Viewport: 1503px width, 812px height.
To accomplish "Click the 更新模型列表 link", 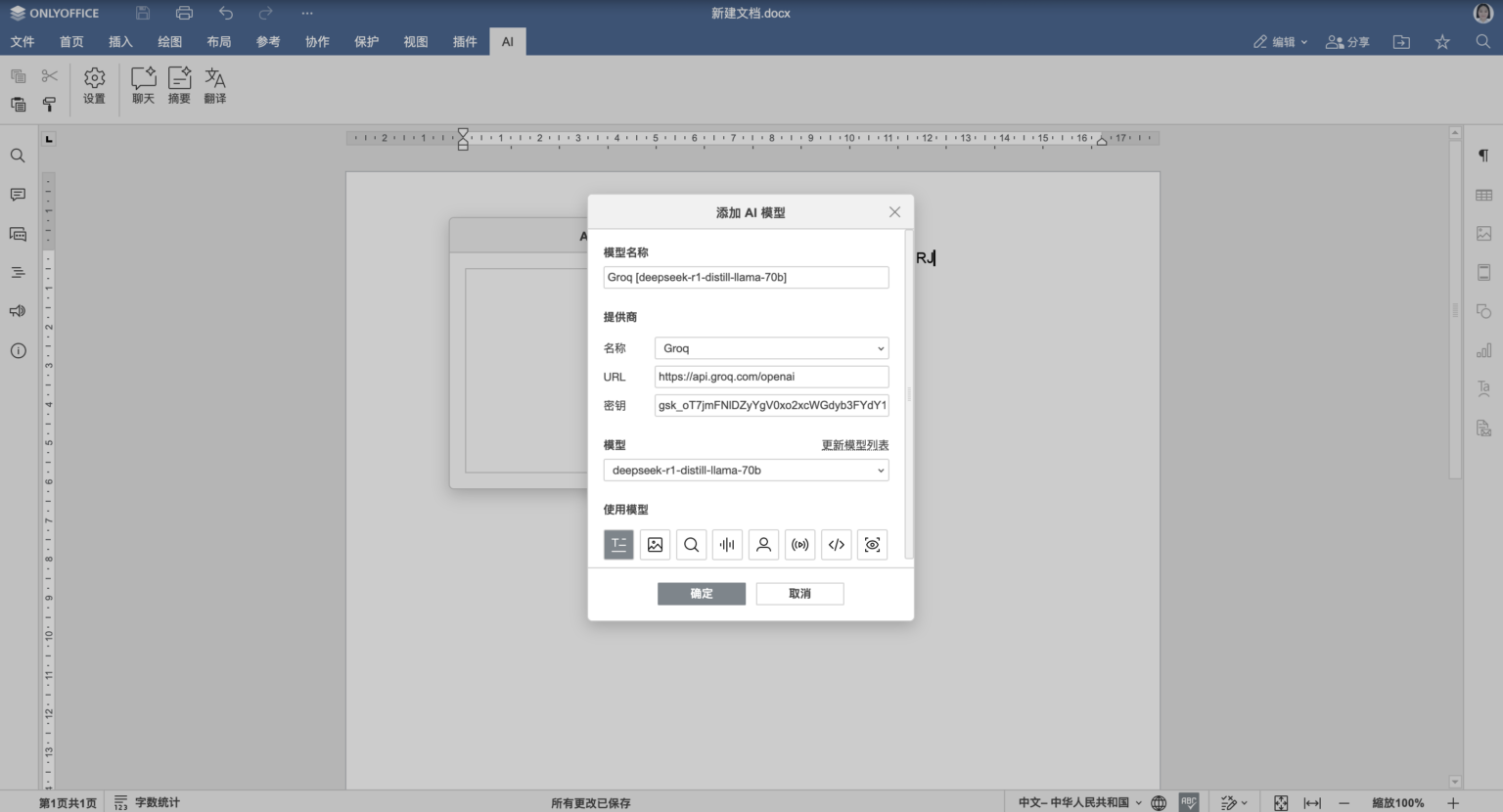I will pos(853,444).
